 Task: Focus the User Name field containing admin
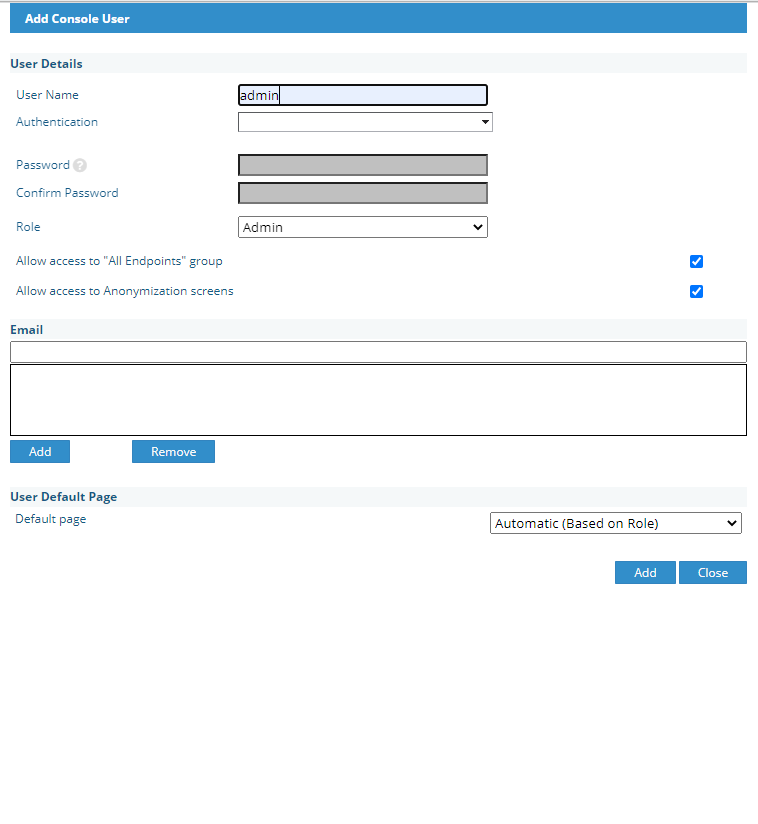pyautogui.click(x=362, y=95)
